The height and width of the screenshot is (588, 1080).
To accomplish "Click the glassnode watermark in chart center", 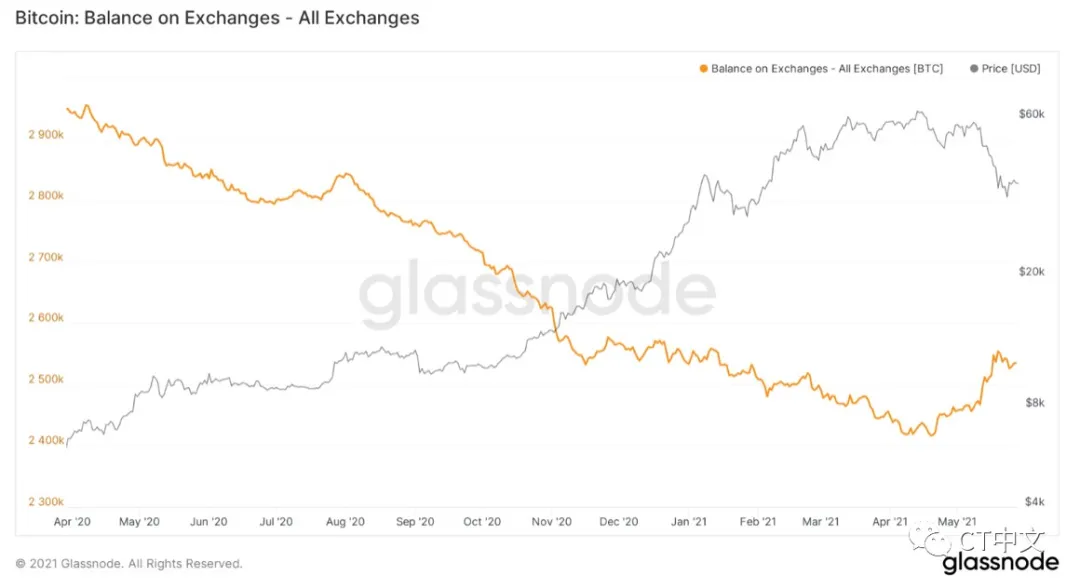I will tap(537, 295).
